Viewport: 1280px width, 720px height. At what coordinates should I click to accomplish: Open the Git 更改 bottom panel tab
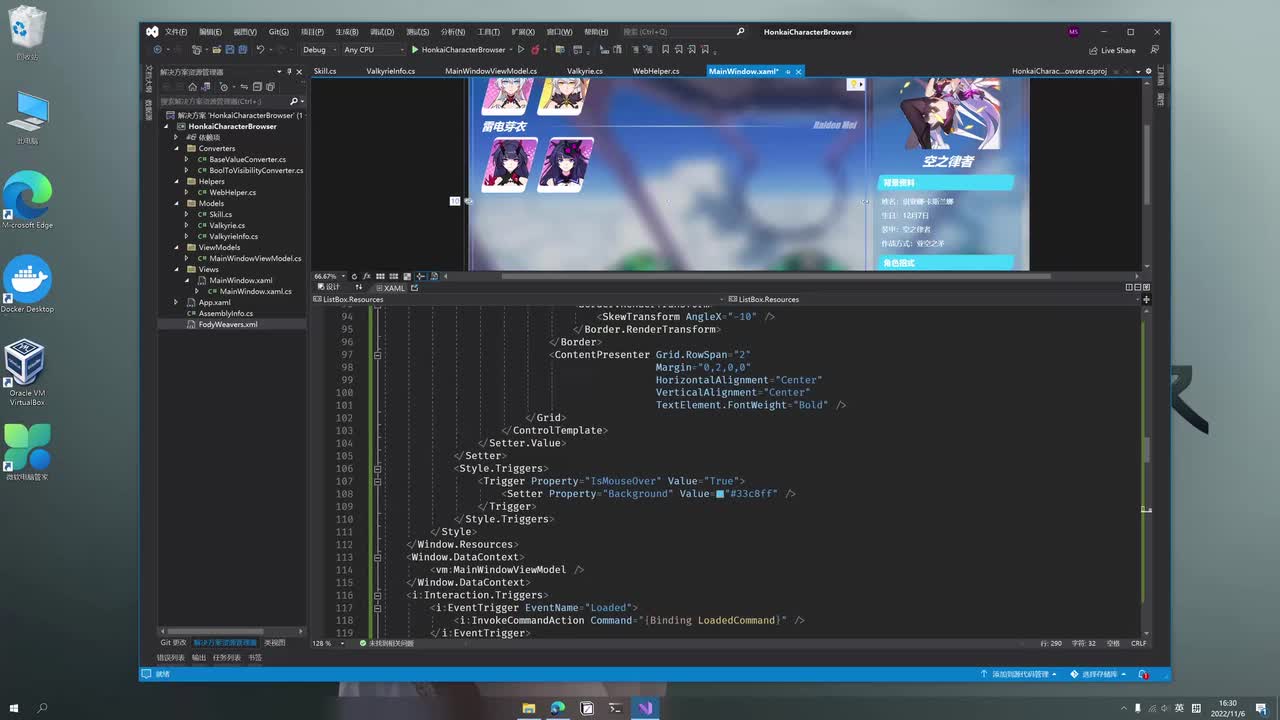pyautogui.click(x=174, y=643)
